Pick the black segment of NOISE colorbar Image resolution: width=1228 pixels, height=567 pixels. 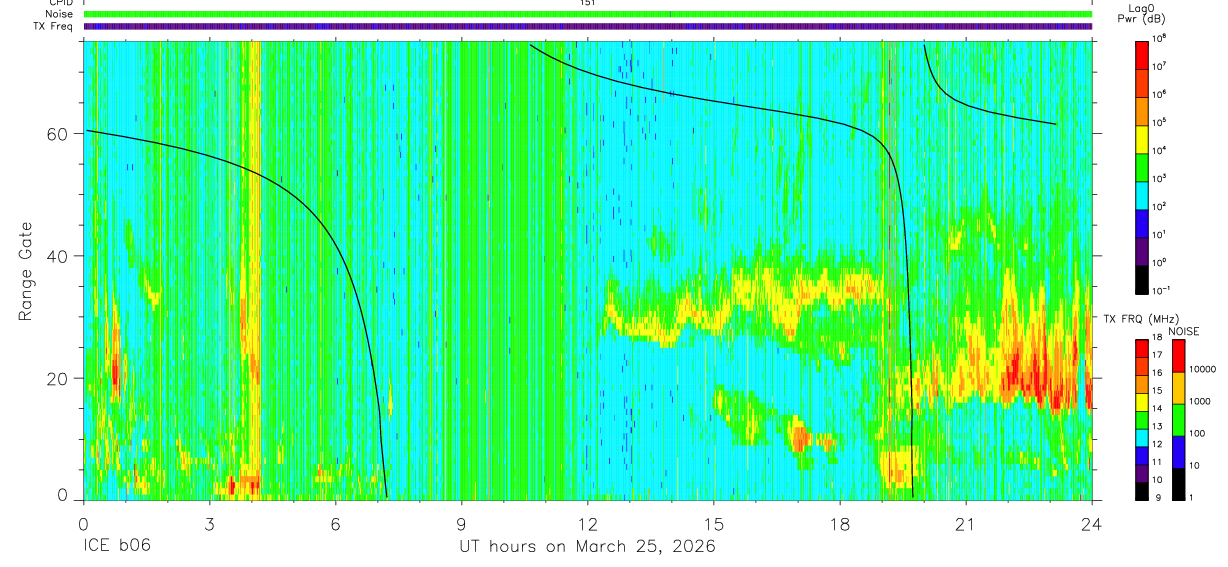click(1178, 484)
